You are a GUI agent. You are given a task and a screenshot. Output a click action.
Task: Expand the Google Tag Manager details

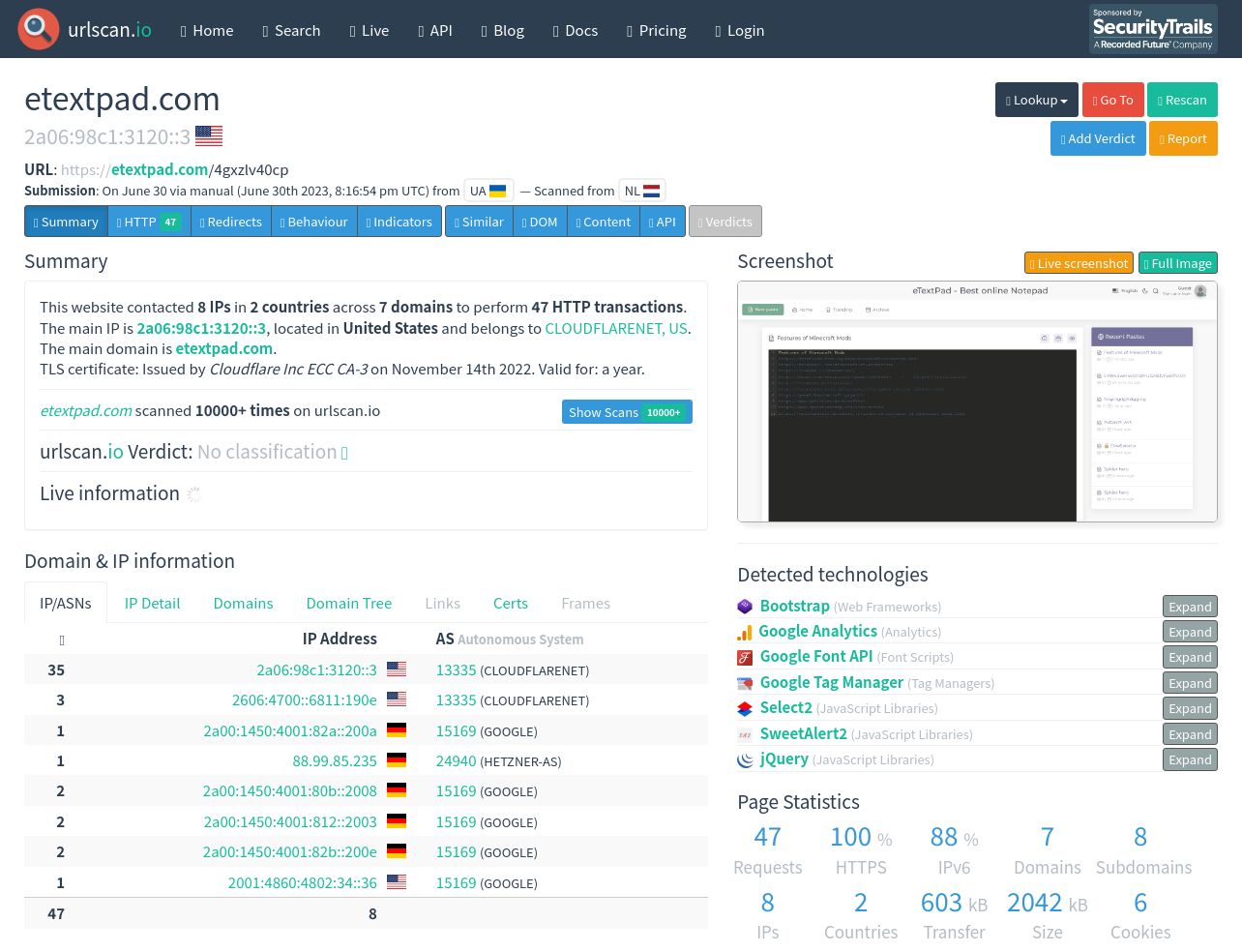click(x=1190, y=683)
